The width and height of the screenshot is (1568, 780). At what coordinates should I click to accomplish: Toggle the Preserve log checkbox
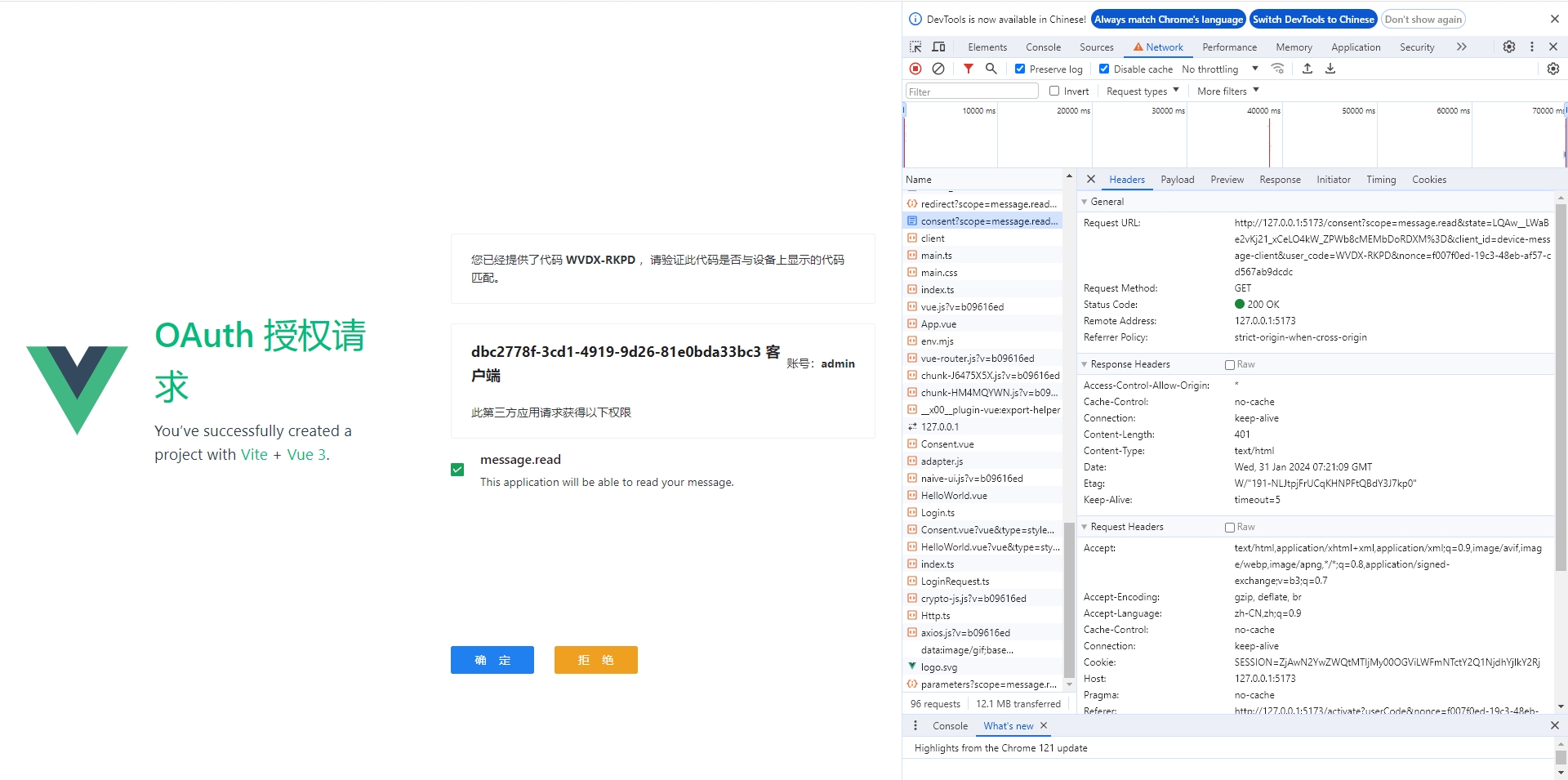(1020, 69)
